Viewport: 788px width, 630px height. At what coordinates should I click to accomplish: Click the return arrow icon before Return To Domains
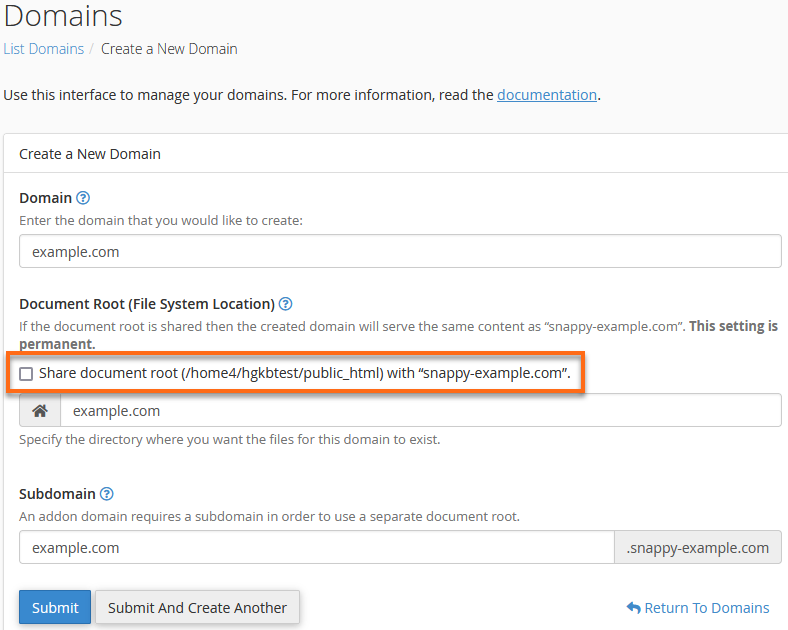pyautogui.click(x=633, y=608)
